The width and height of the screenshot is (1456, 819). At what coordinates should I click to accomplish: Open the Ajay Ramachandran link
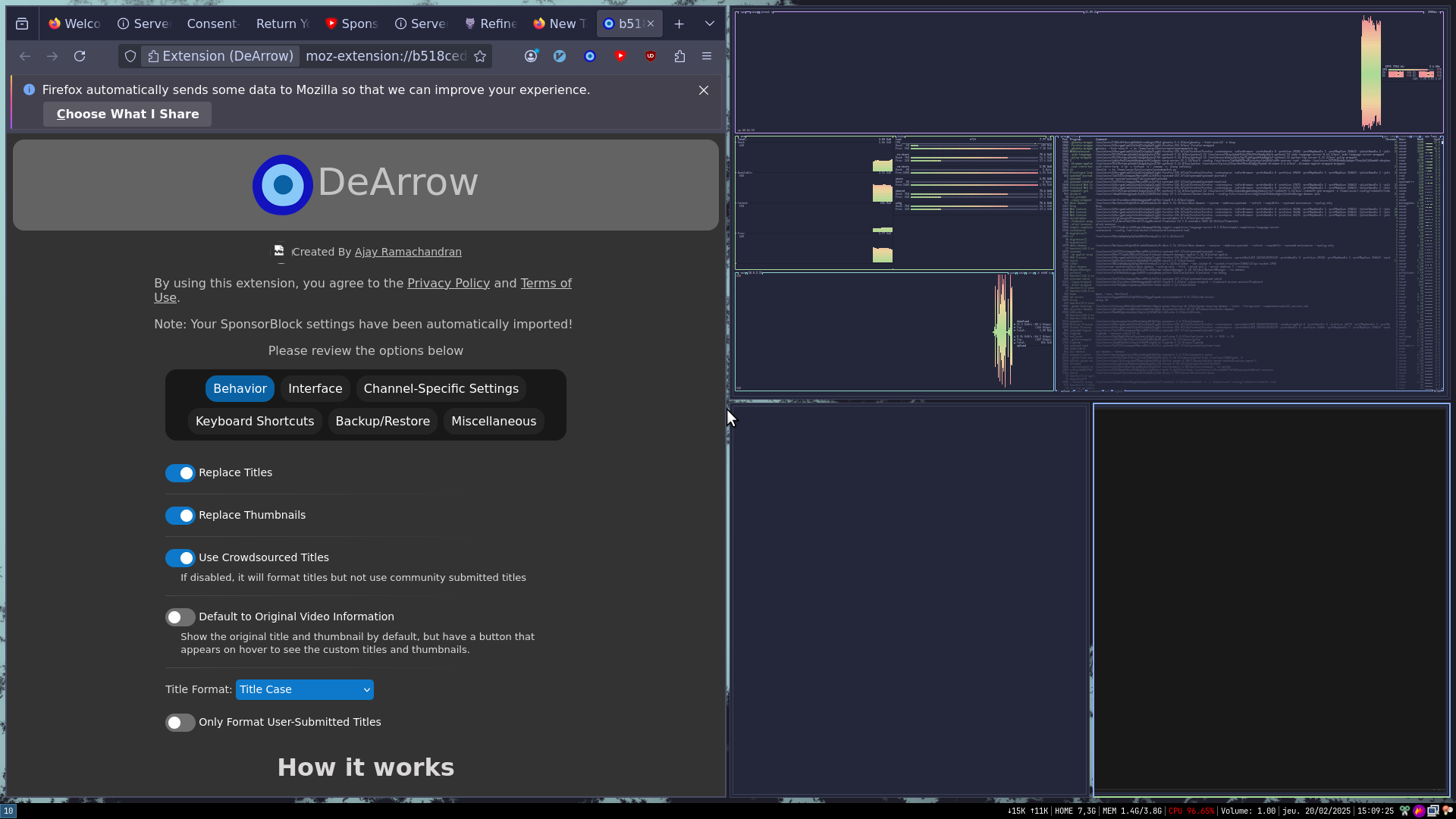(x=408, y=252)
